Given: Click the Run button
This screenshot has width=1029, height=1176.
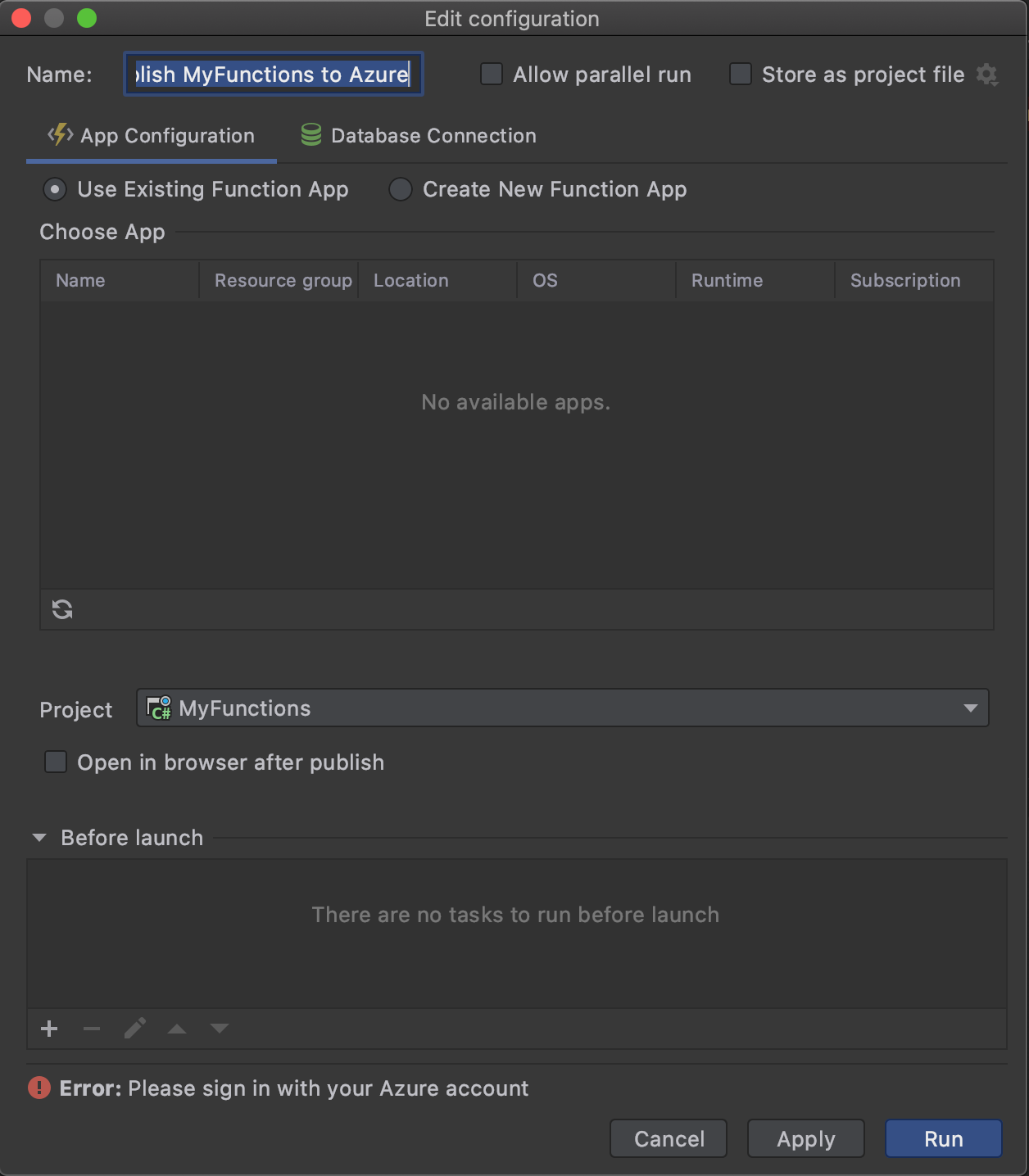Looking at the screenshot, I should [x=944, y=1138].
